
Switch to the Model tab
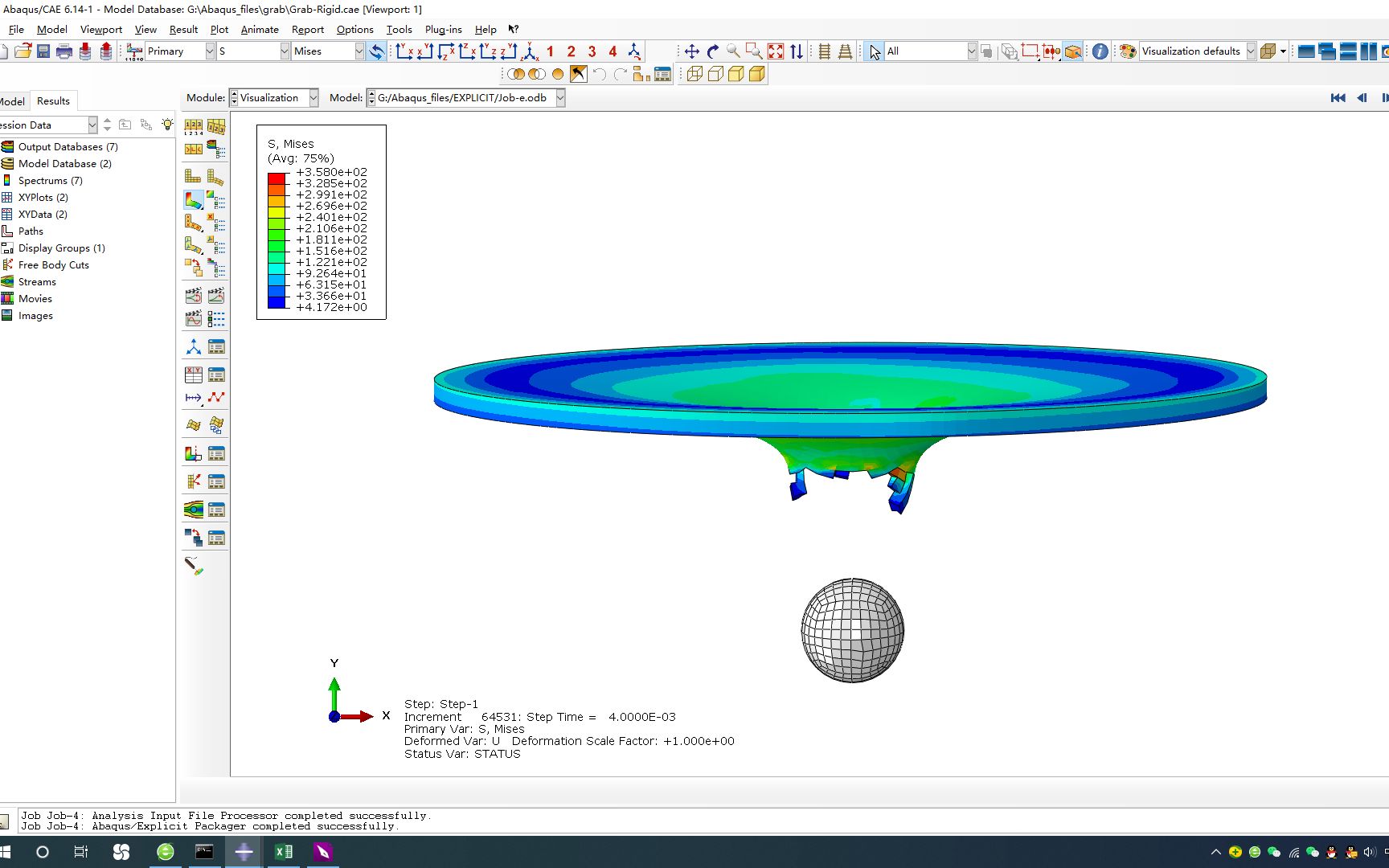coord(11,100)
